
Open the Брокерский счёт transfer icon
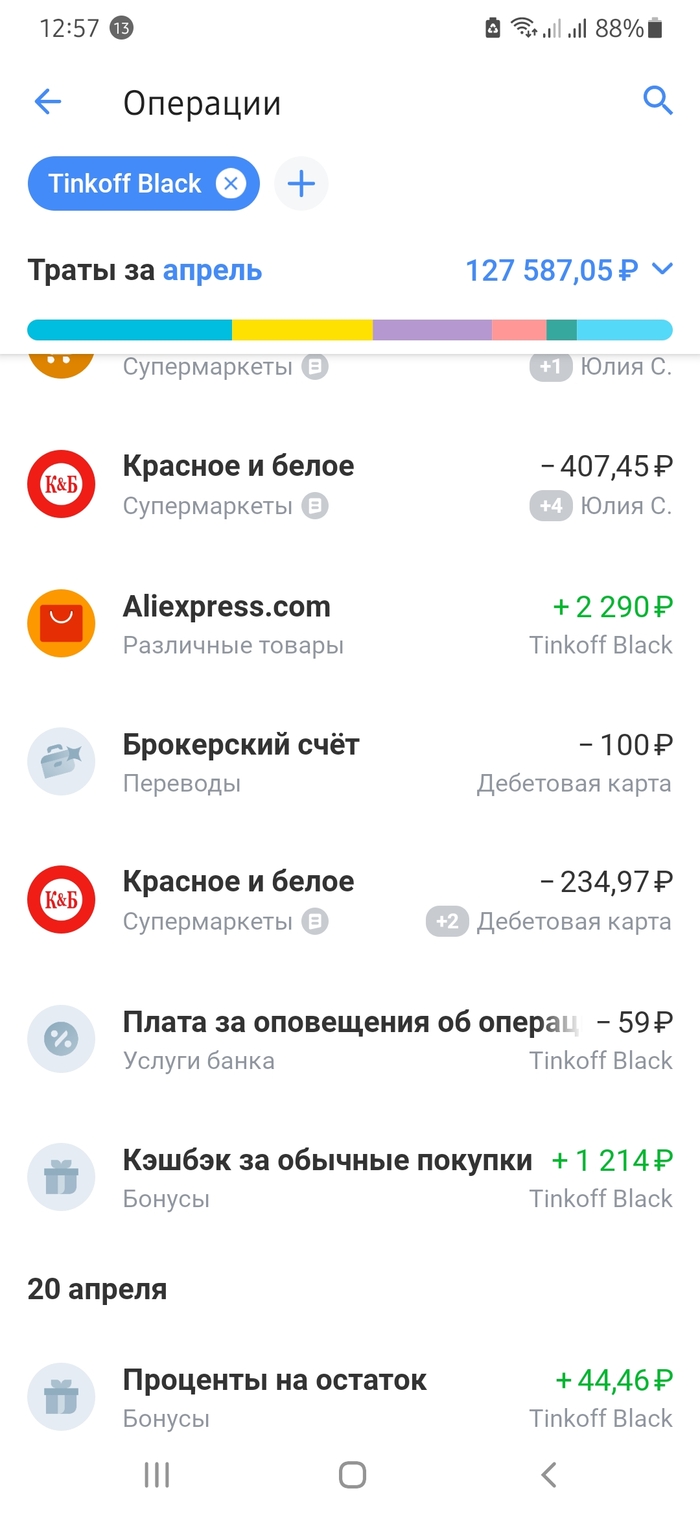point(61,762)
